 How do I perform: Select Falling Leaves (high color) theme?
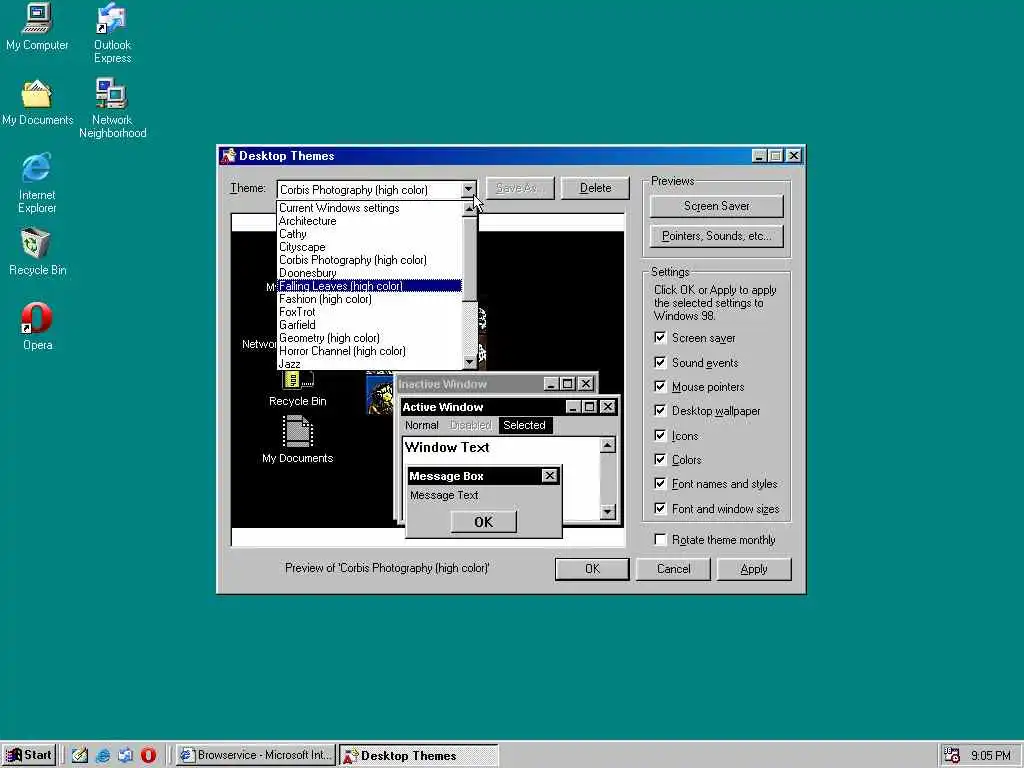tap(369, 286)
